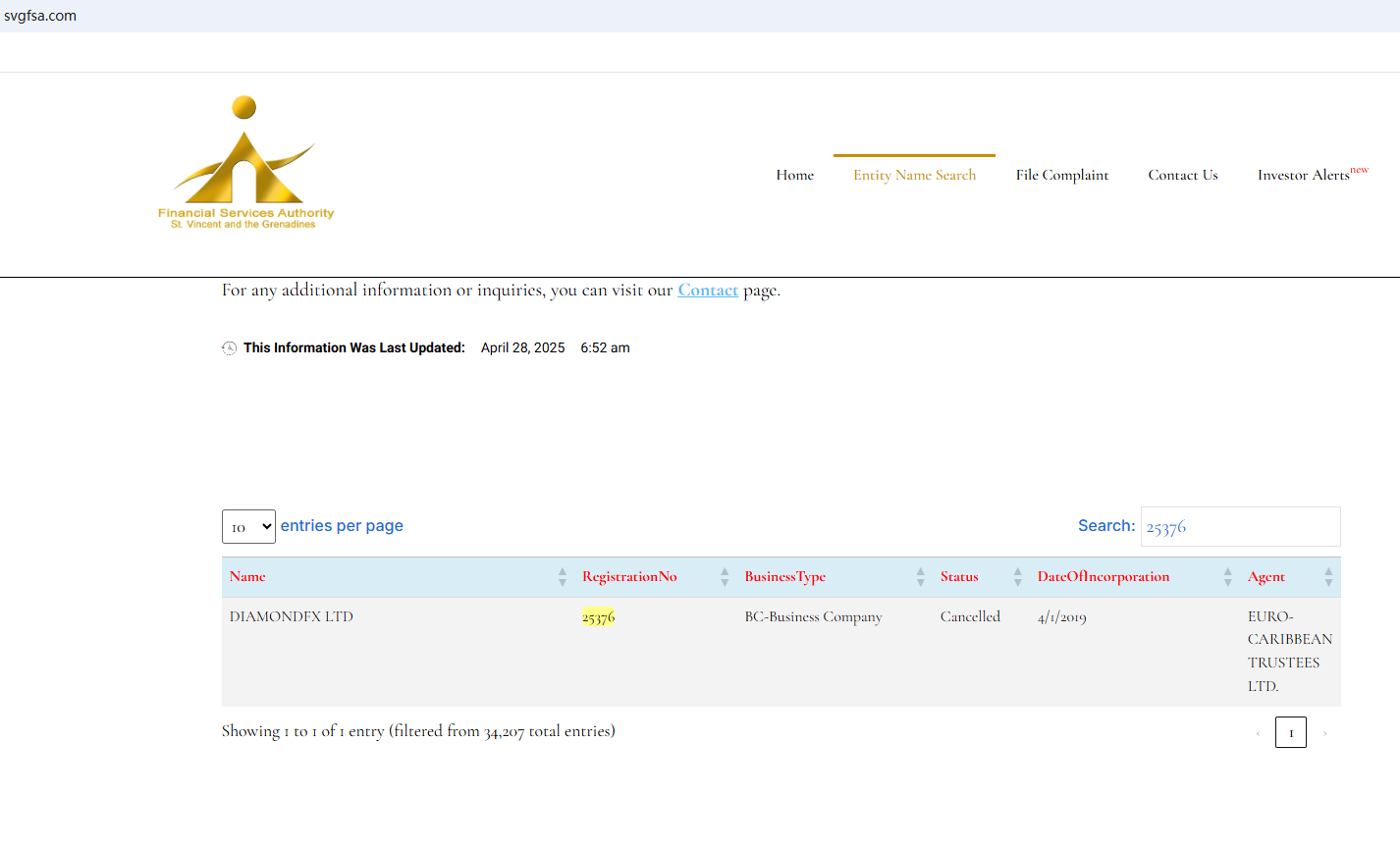Select the DIAMONDFX LTD table row name
Viewport: 1400px width, 849px height.
292,617
